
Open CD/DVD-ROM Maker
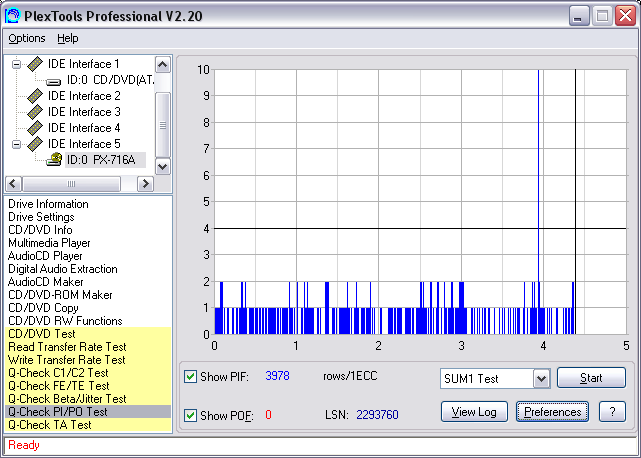pos(60,295)
